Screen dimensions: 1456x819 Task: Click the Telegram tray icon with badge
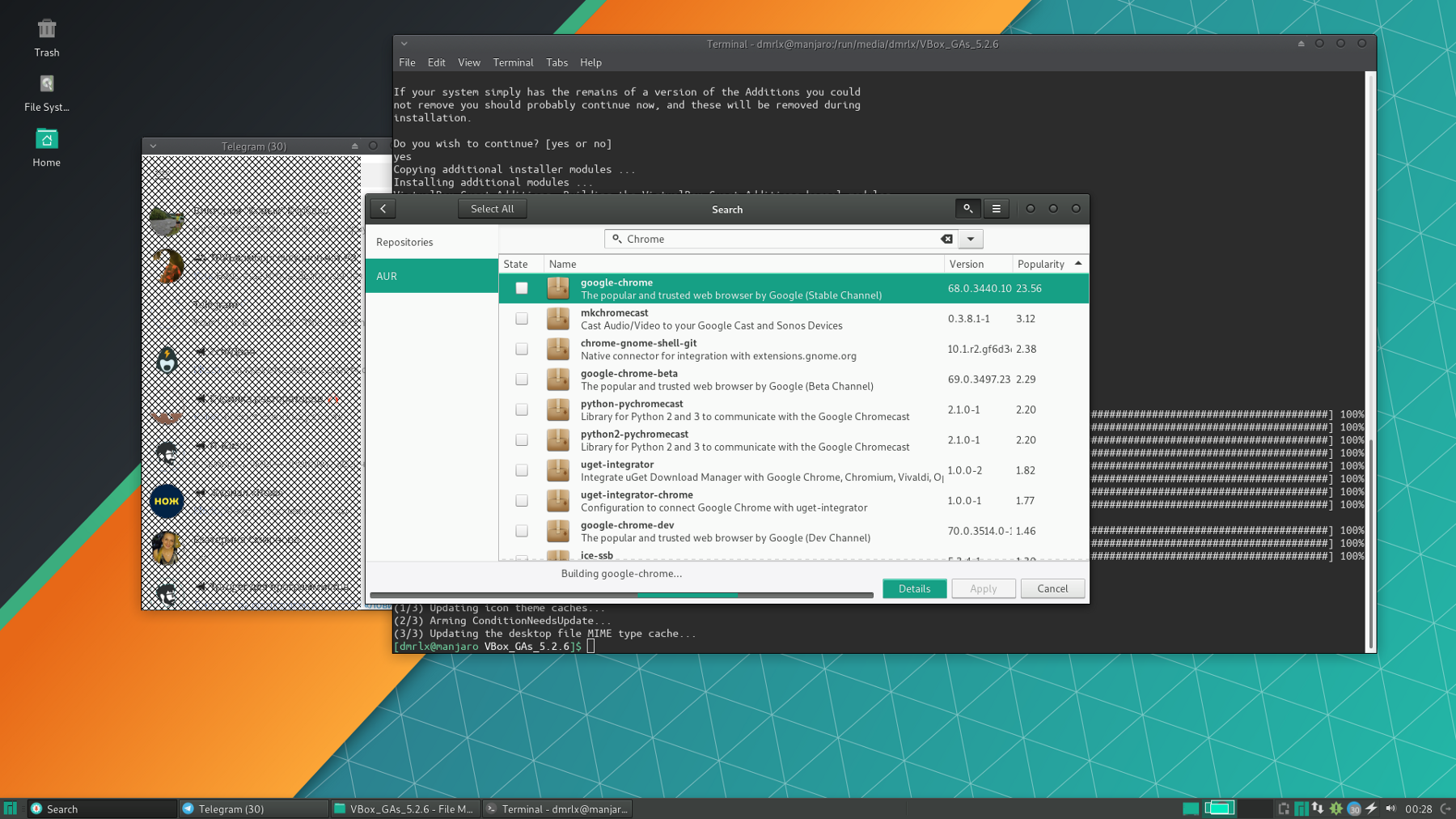tap(1354, 808)
